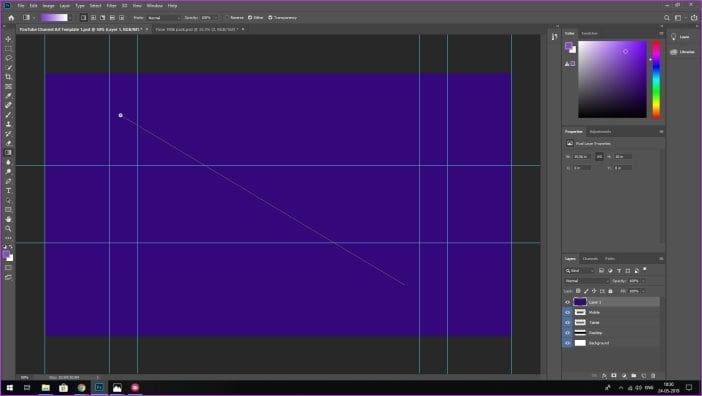Activate the YouTube Channel Art Template document tab
Screen dimensions: 702x396
[x=81, y=29]
